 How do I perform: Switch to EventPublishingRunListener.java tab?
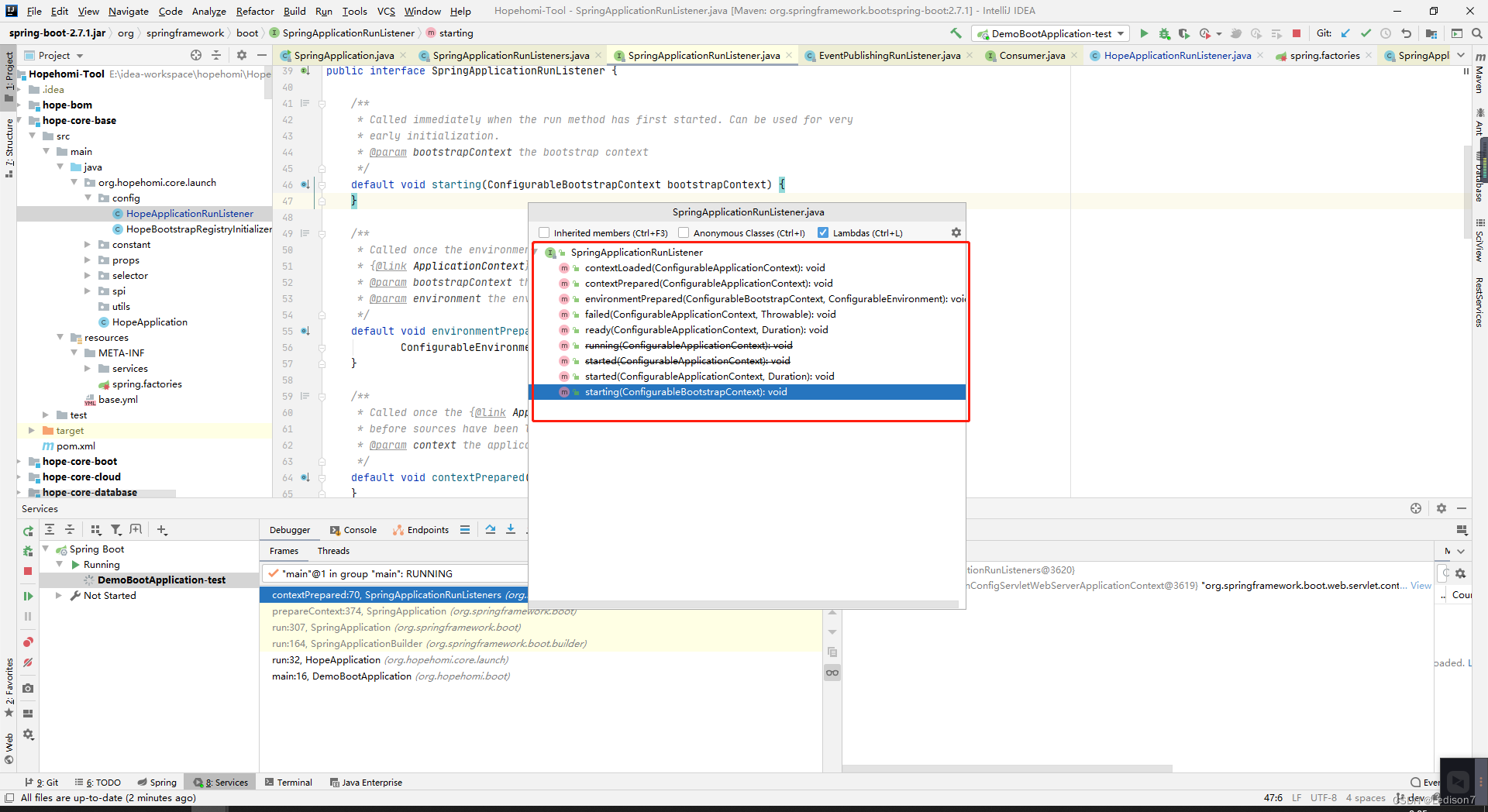(x=890, y=55)
